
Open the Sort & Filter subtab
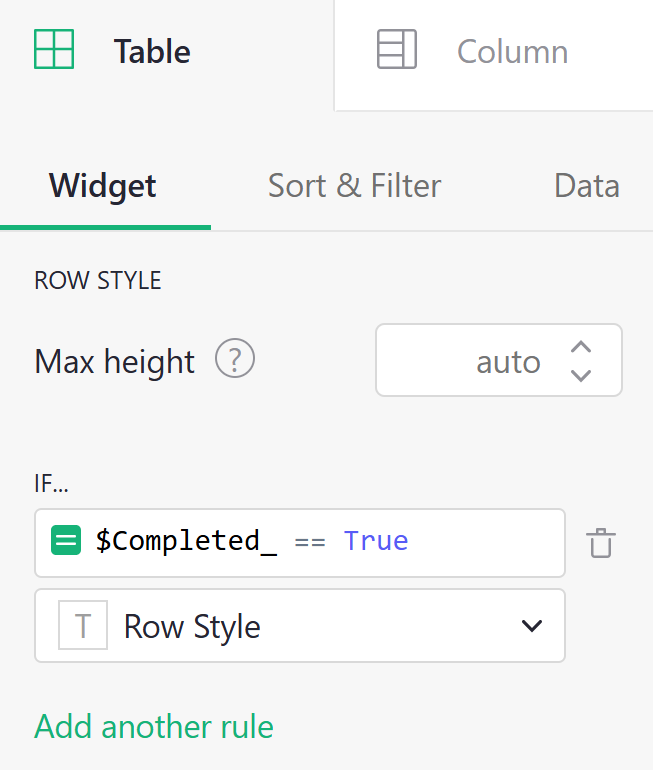354,186
